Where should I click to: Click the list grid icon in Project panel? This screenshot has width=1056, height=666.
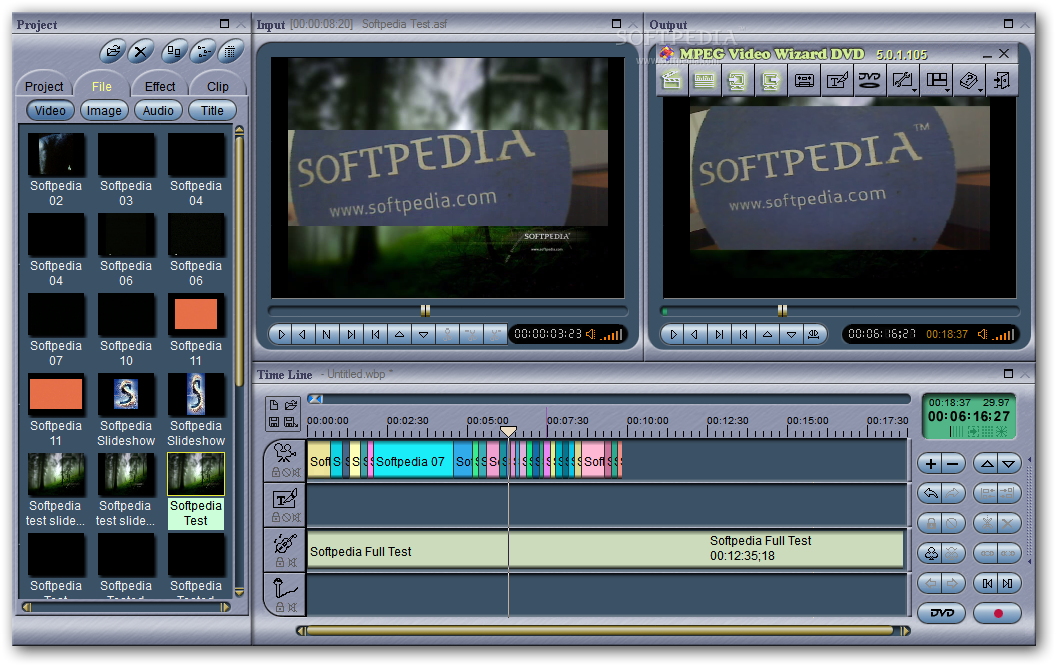tap(230, 51)
